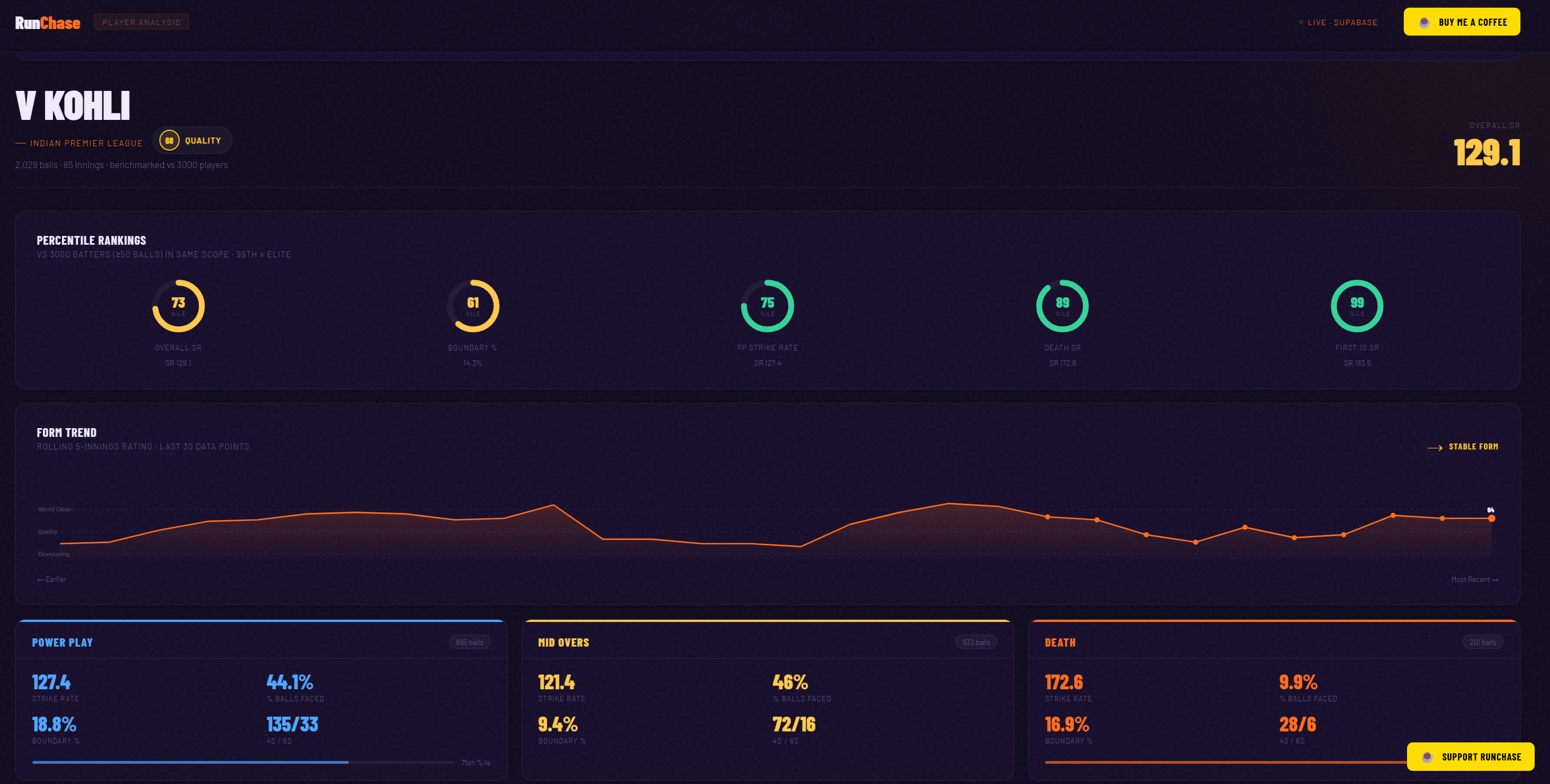Click the Mid Overs card title
The width and height of the screenshot is (1550, 784).
[x=563, y=643]
